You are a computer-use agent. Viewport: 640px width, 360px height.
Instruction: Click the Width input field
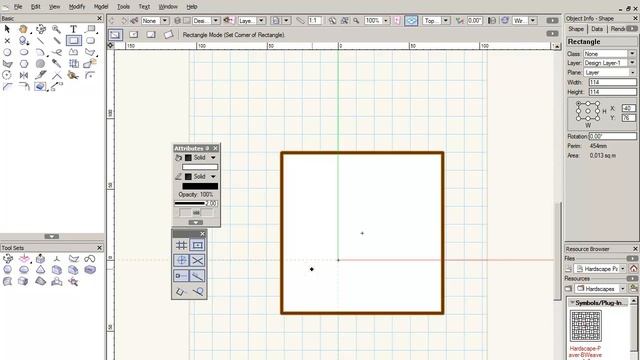tap(612, 82)
